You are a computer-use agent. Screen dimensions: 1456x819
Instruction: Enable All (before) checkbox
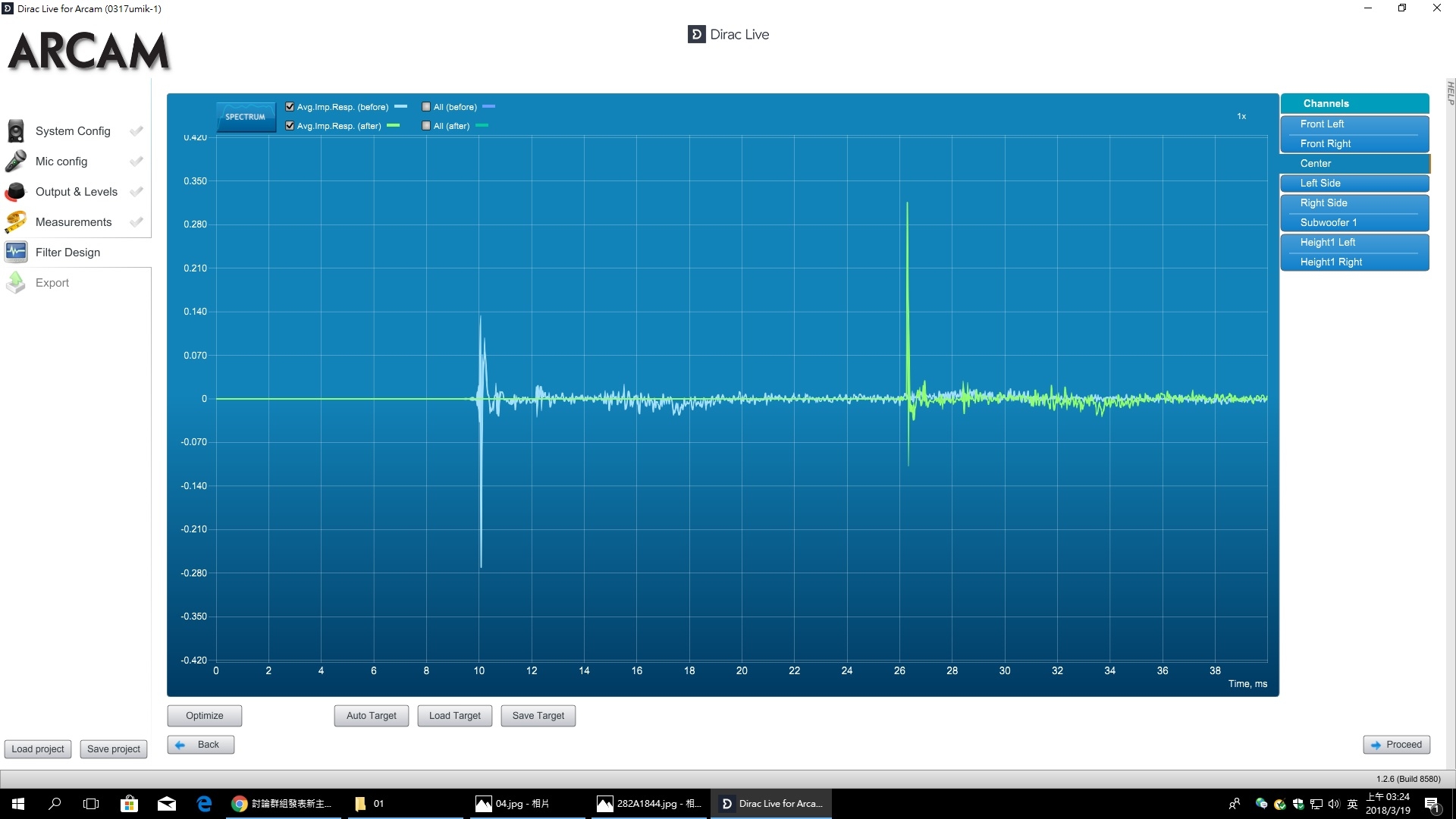click(426, 107)
